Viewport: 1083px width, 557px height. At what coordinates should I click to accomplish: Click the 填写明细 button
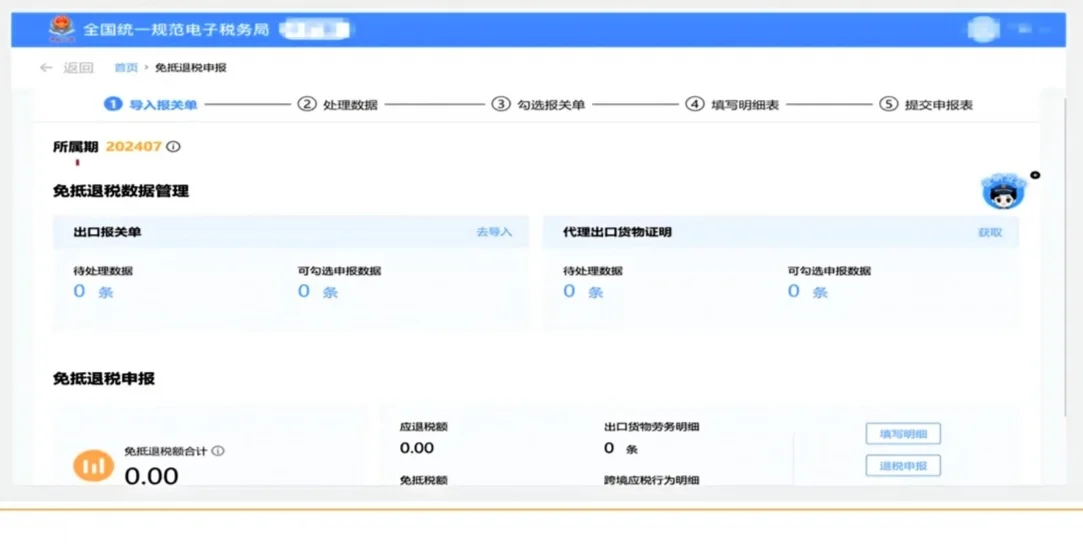click(903, 434)
